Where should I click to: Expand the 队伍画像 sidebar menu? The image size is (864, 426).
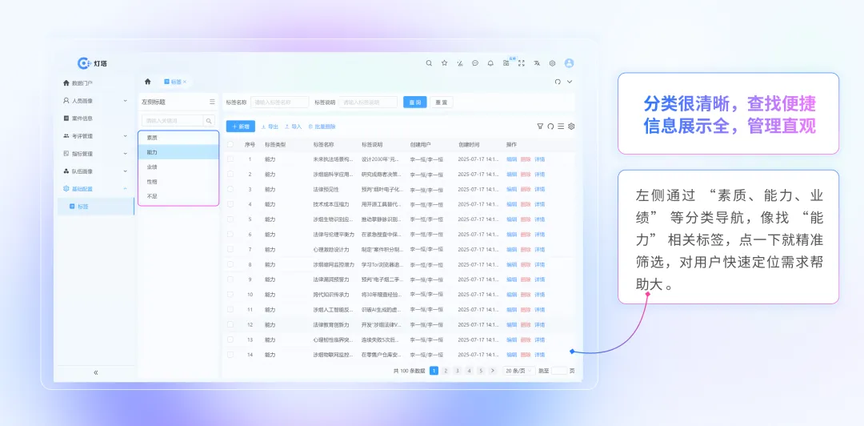(x=95, y=171)
